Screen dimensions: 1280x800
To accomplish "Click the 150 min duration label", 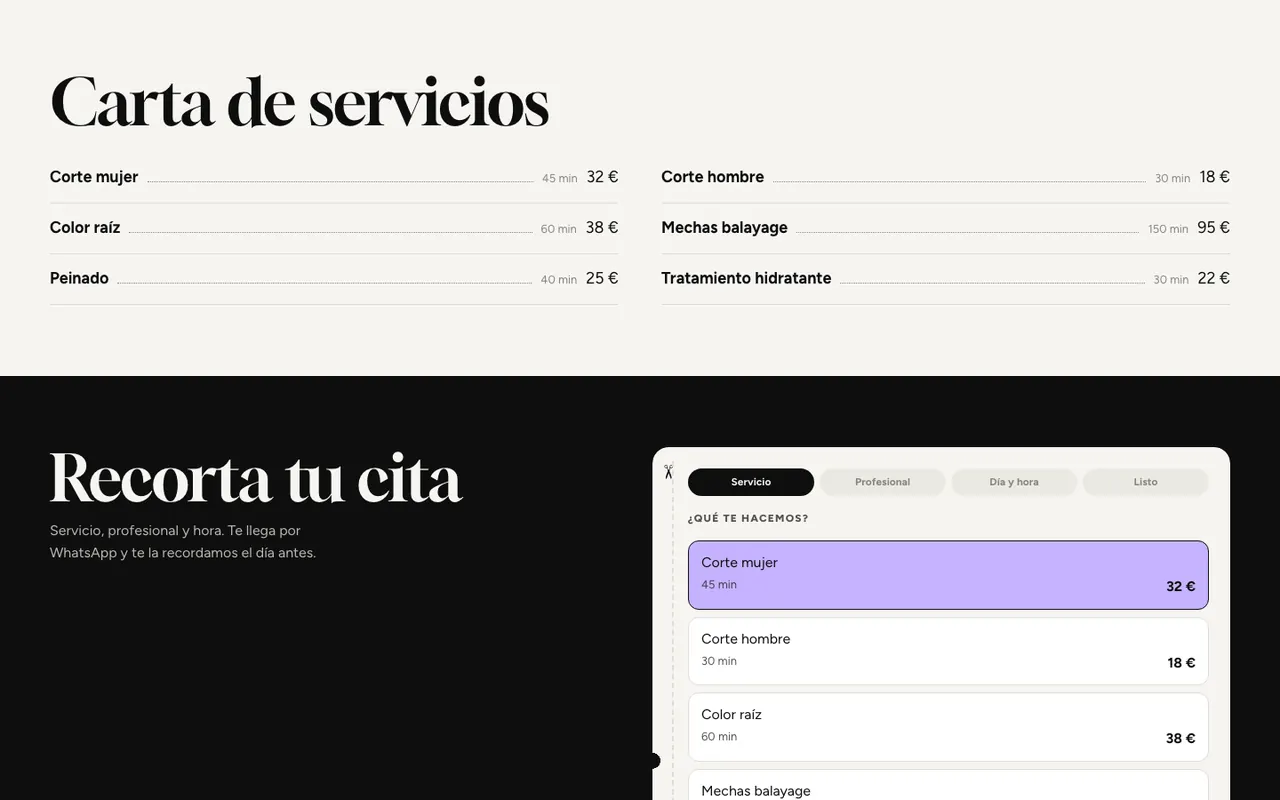I will coord(1168,229).
